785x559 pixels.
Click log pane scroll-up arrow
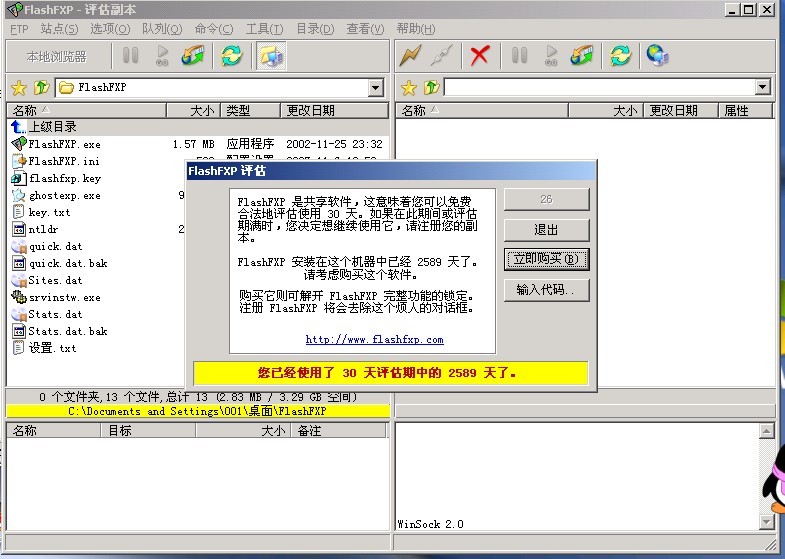pyautogui.click(x=766, y=430)
